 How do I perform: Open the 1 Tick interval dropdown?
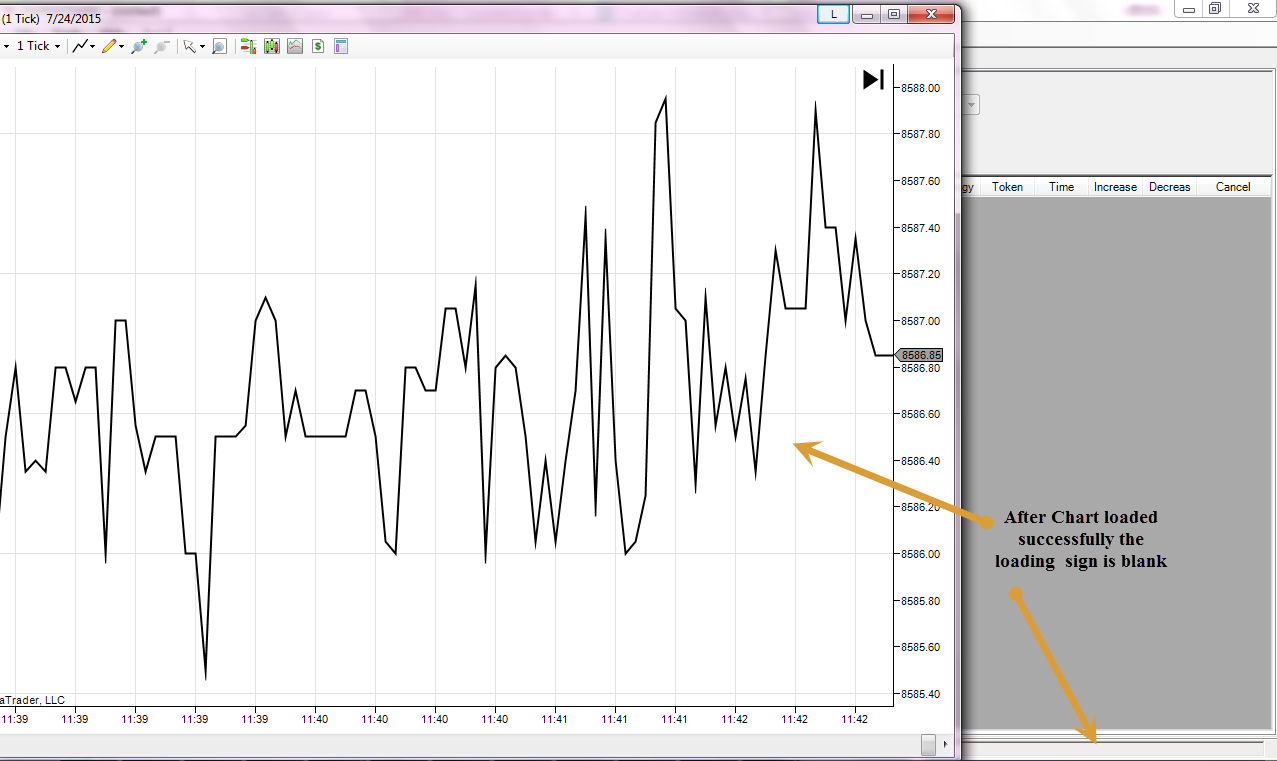coord(39,46)
